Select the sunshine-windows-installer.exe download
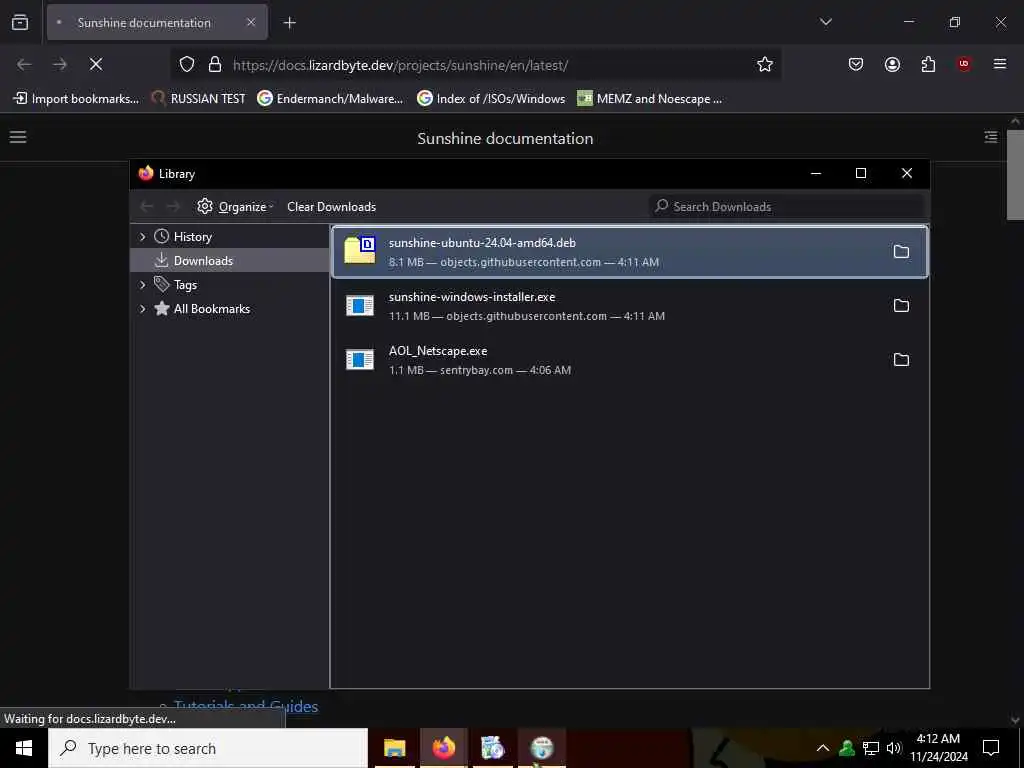The height and width of the screenshot is (768, 1024). tap(630, 306)
